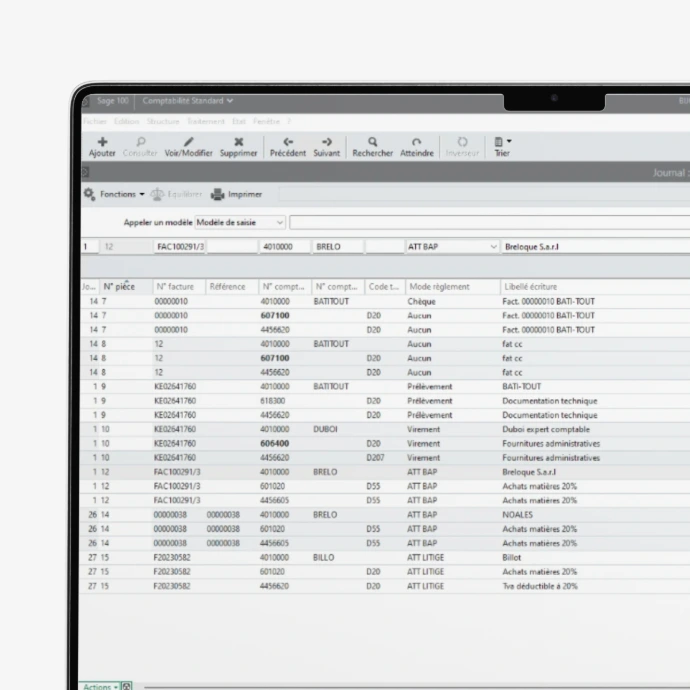The width and height of the screenshot is (690, 690).
Task: Click the BRELO tiers entry field
Action: click(338, 247)
